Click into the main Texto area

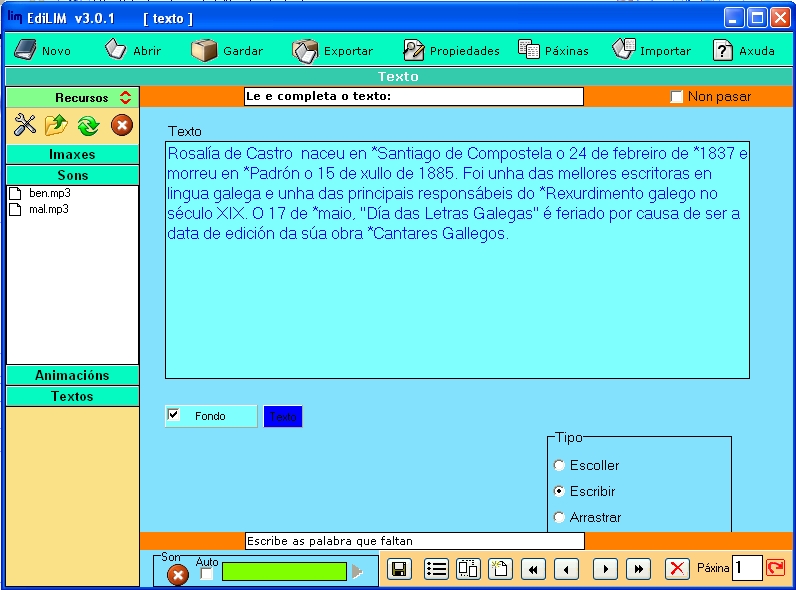tap(457, 260)
